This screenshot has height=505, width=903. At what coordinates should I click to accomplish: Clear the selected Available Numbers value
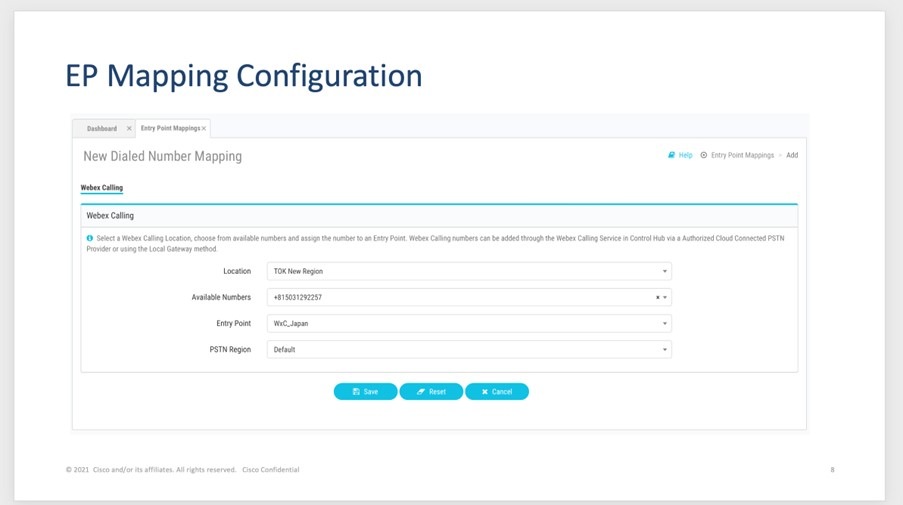point(657,297)
